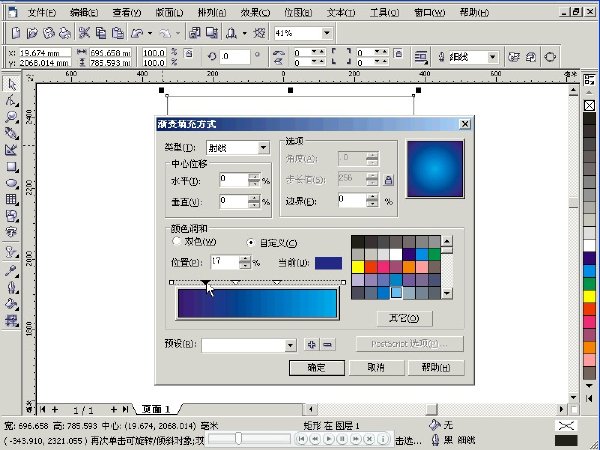Click the 边界 edge pad spinner
The image size is (600, 450).
(372, 200)
